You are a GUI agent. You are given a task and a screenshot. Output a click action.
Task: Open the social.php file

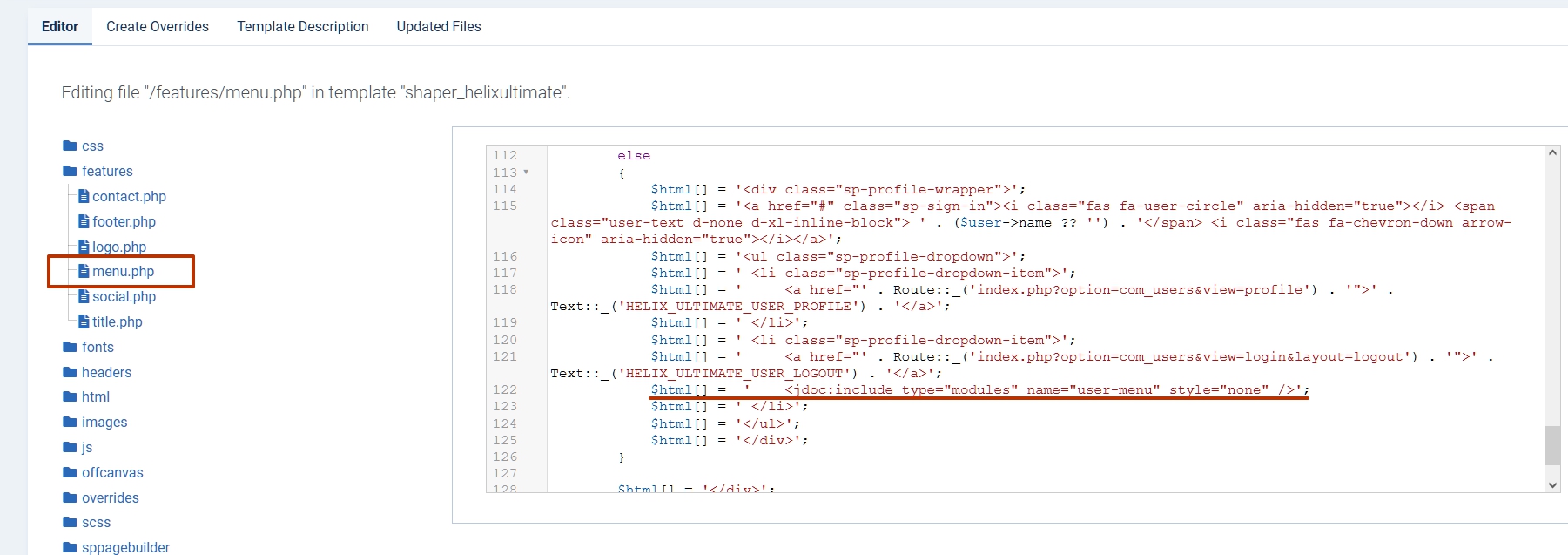124,296
